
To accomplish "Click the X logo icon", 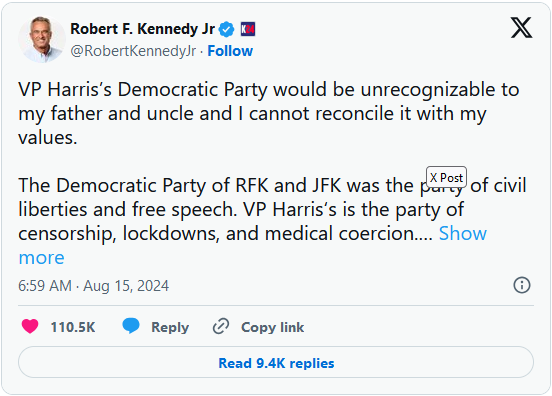I will [x=521, y=27].
